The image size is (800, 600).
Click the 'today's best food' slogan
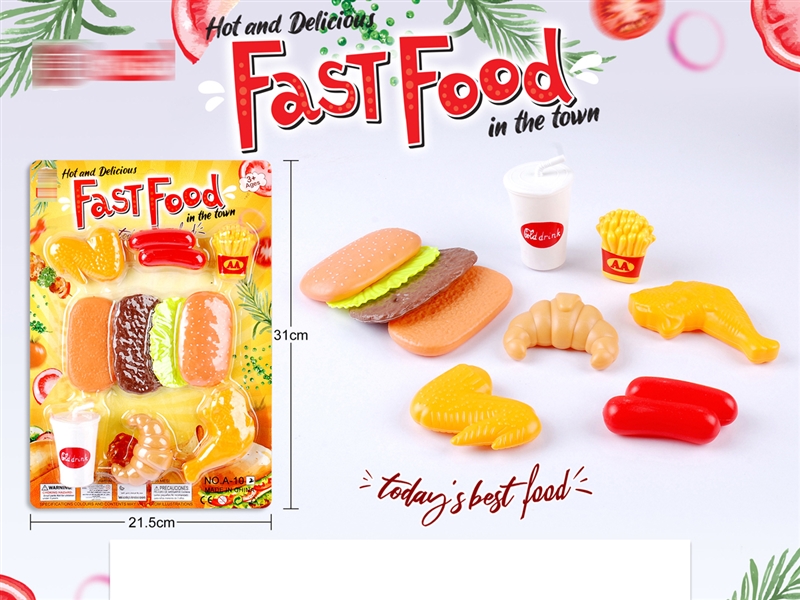(x=476, y=494)
